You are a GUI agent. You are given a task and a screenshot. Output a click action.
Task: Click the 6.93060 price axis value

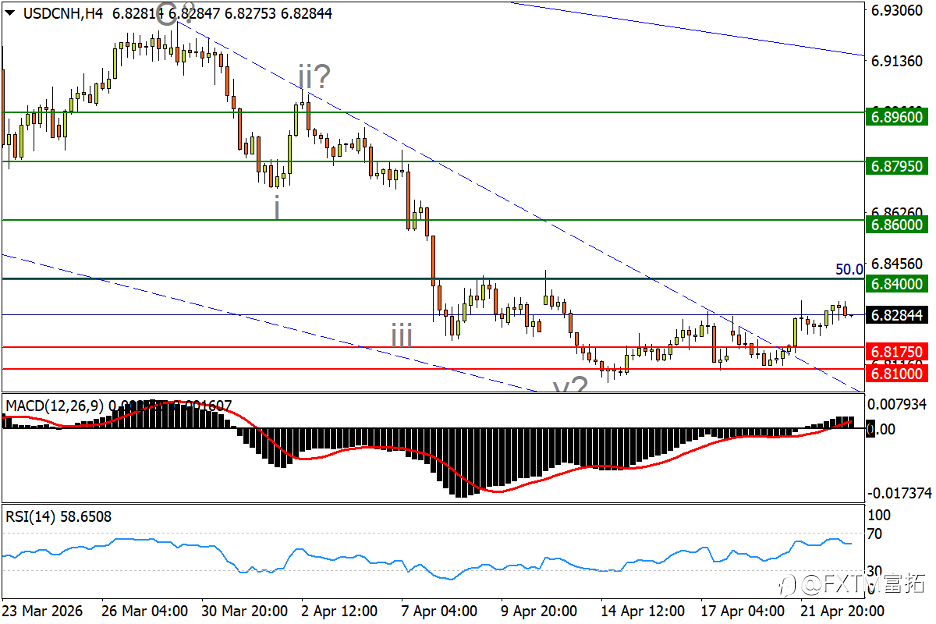pos(897,10)
